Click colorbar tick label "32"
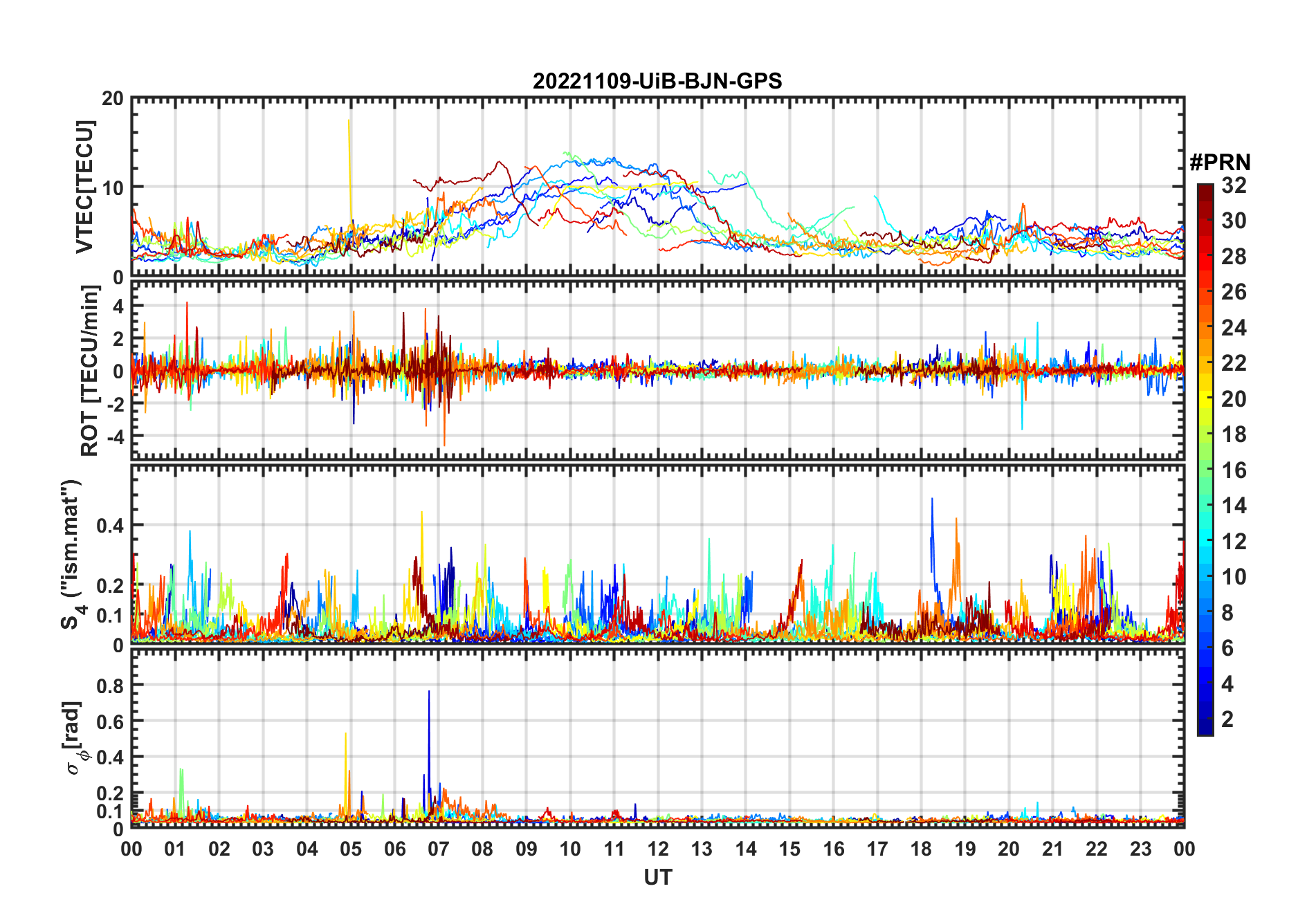The image size is (1316, 920). coord(1234,185)
